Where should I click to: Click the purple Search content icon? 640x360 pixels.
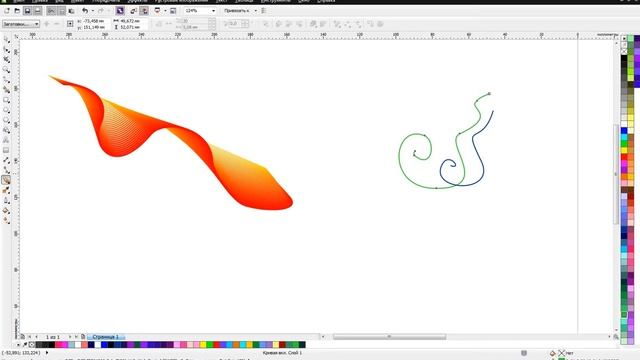[120, 11]
